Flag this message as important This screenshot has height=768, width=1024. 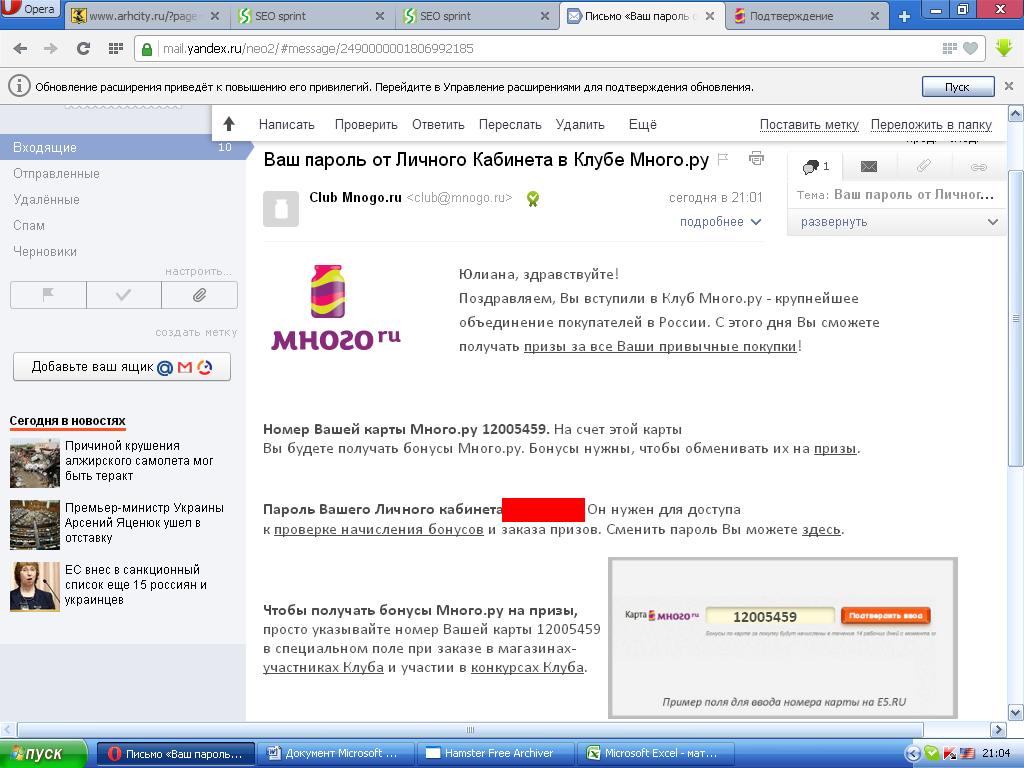723,159
